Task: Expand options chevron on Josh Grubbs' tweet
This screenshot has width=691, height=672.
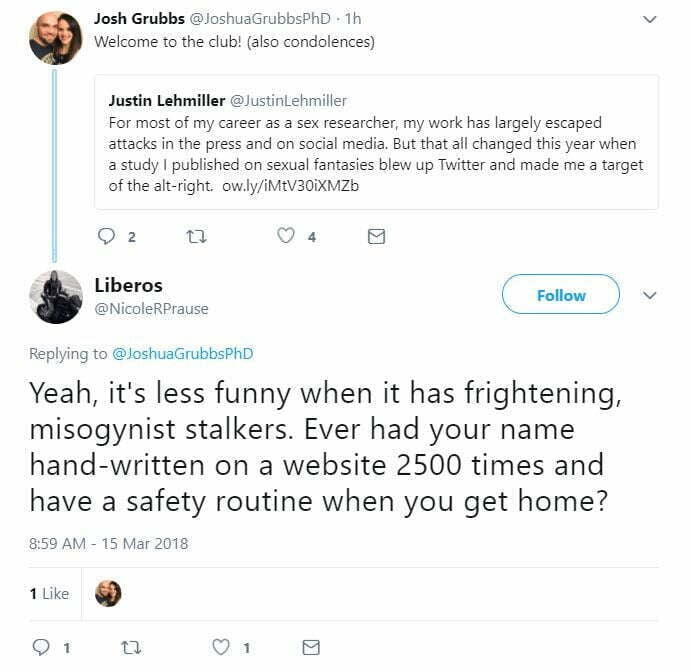Action: (649, 19)
